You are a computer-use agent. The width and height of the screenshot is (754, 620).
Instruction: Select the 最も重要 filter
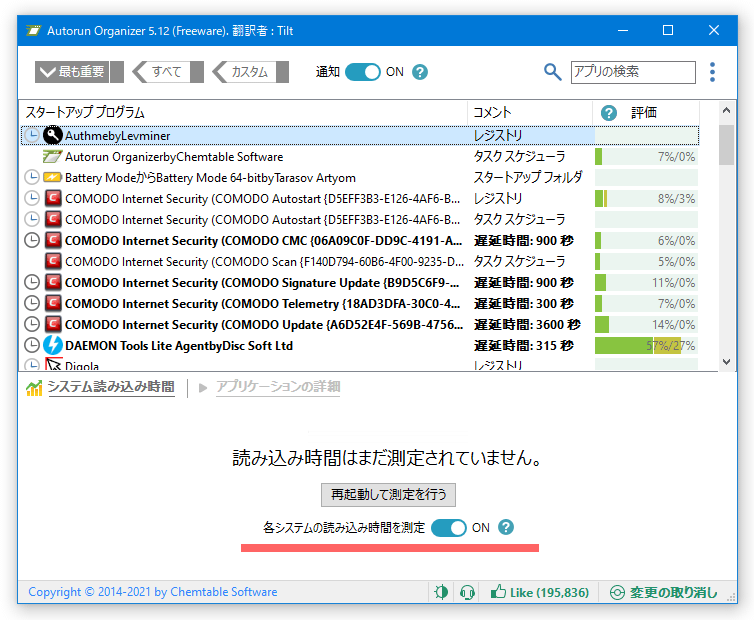(79, 72)
